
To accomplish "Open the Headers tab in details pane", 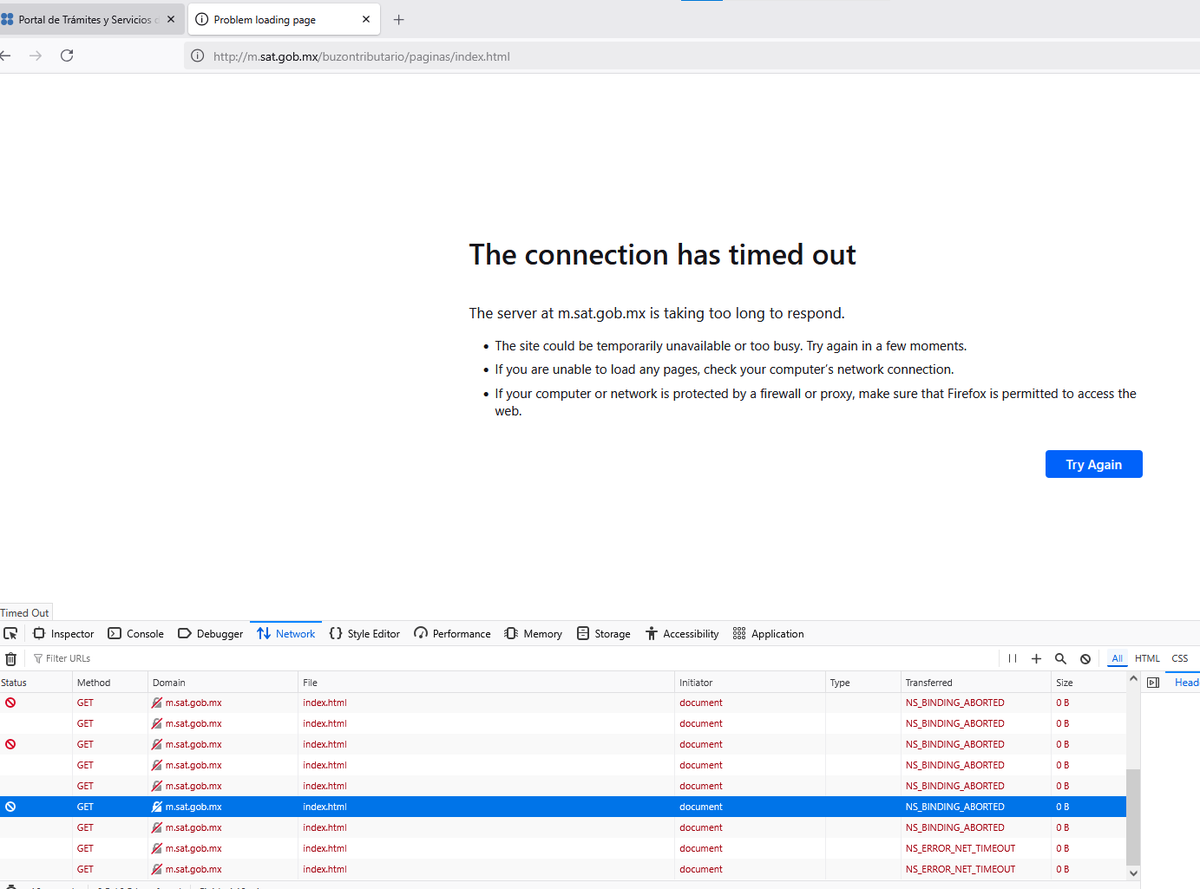I will pos(1186,683).
